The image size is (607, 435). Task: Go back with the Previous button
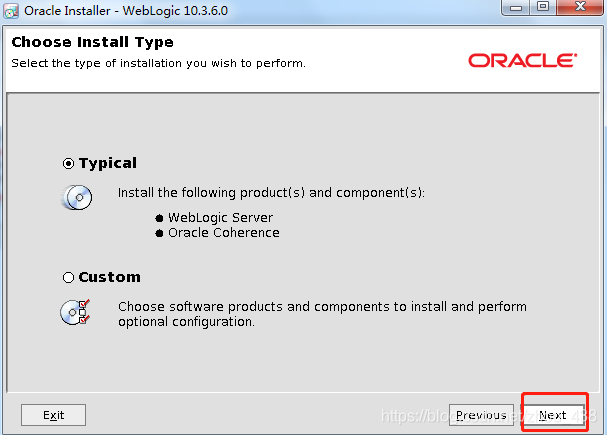pyautogui.click(x=481, y=415)
